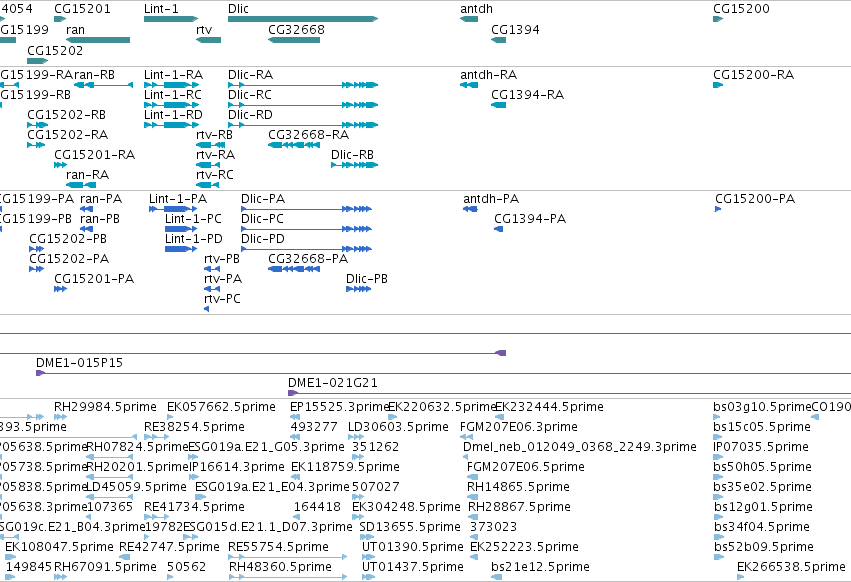Open the antdh-PA protein label
This screenshot has height=582, width=851.
[x=491, y=199]
